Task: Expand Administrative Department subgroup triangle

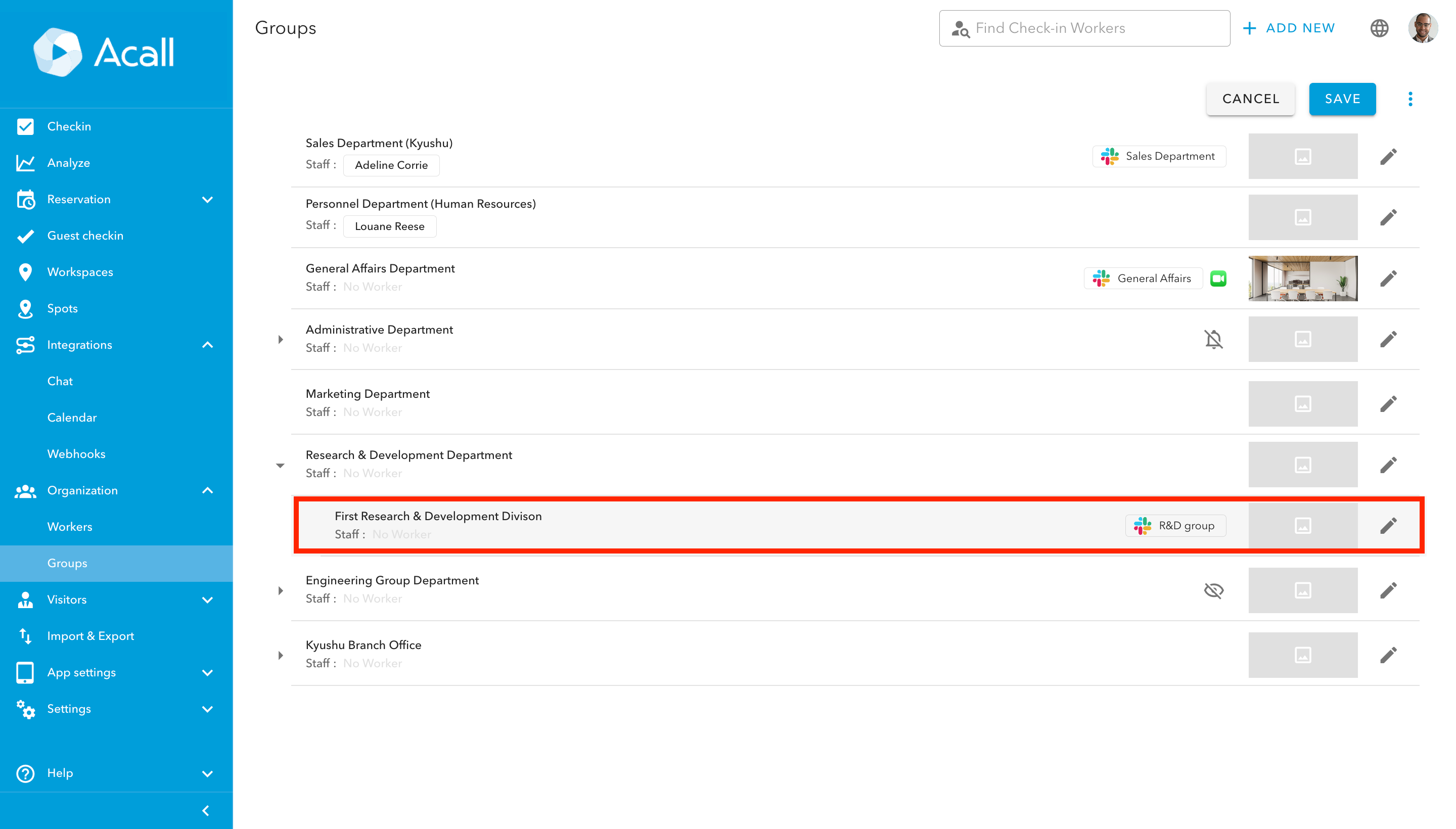Action: tap(280, 339)
